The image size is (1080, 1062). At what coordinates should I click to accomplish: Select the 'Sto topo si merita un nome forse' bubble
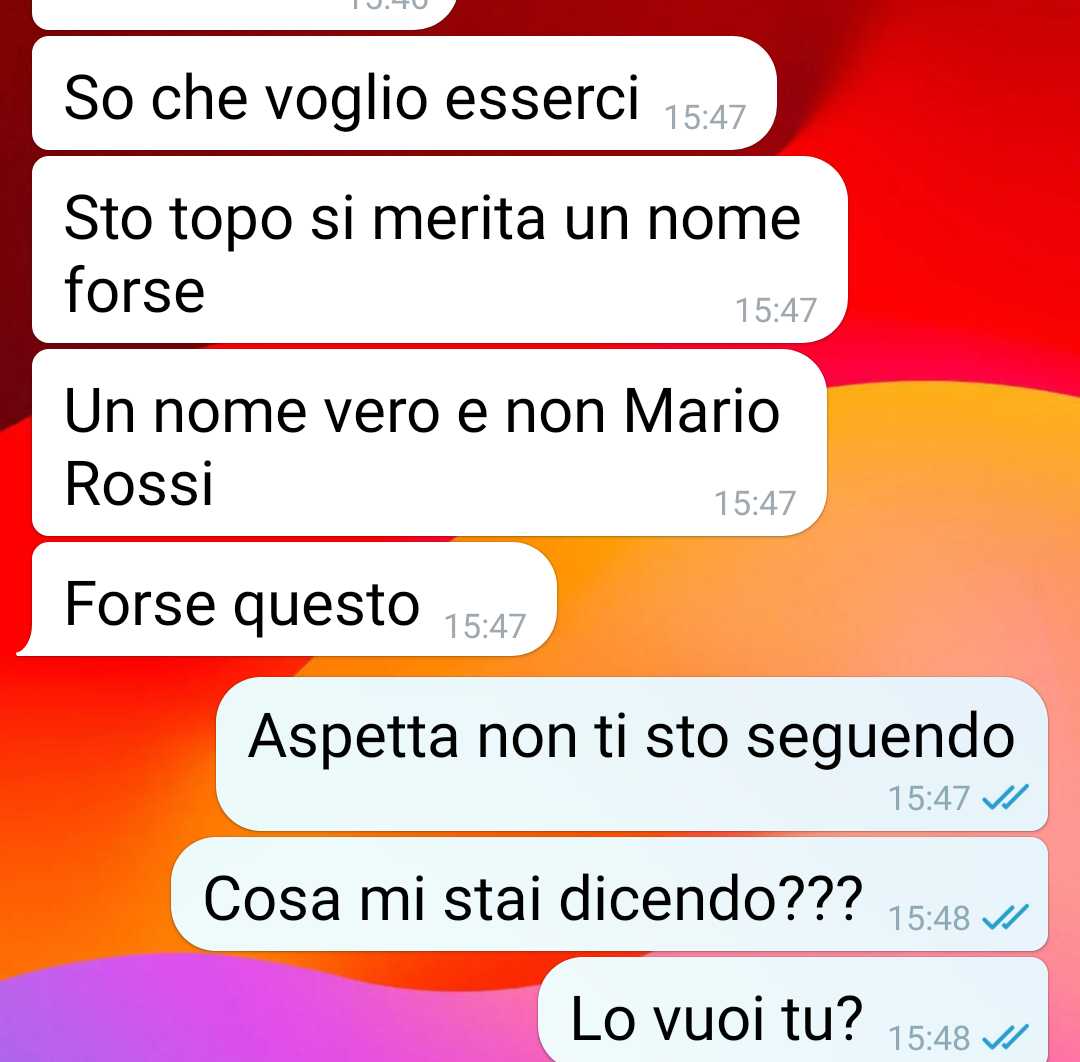click(x=439, y=249)
